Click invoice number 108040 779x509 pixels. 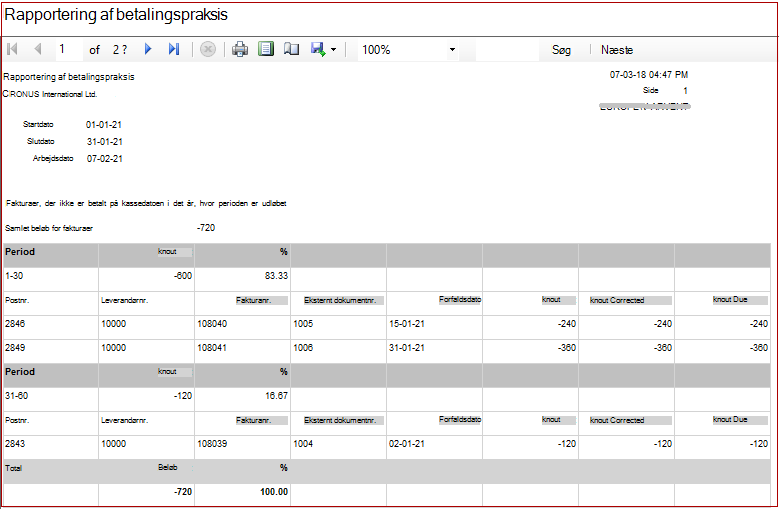(212, 324)
